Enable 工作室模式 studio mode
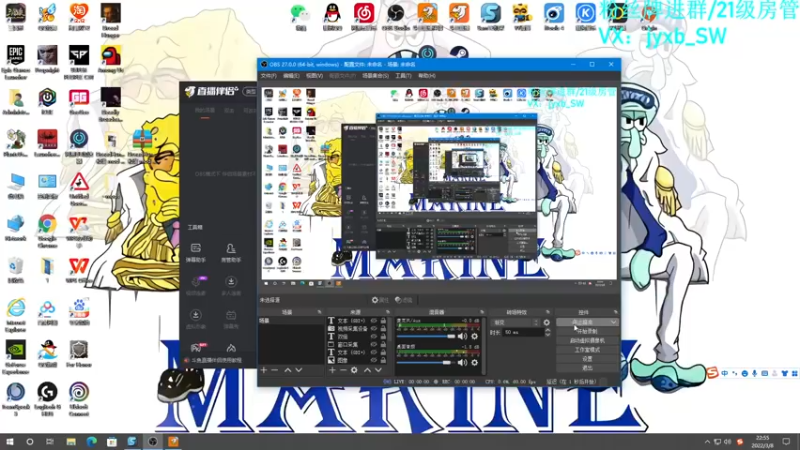 point(587,349)
